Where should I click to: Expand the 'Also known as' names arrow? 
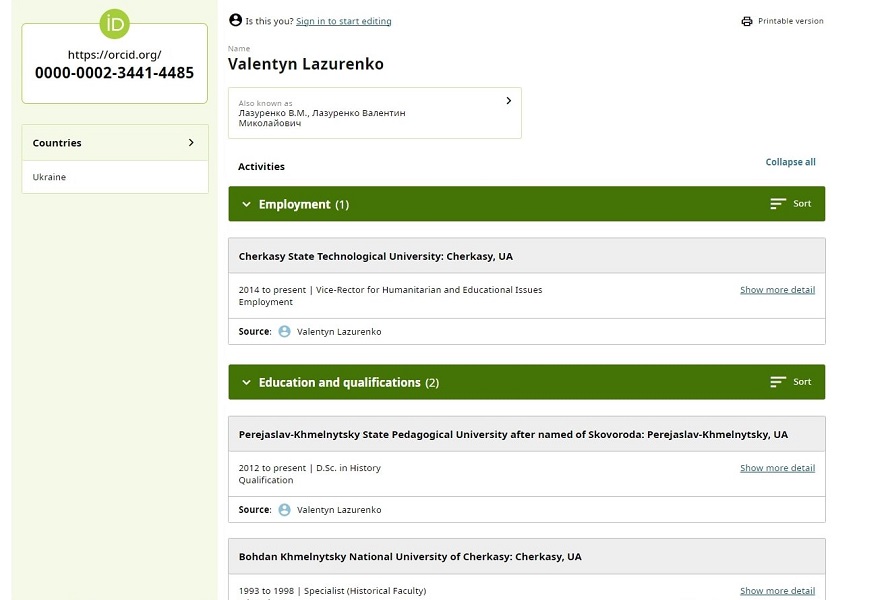pos(509,101)
